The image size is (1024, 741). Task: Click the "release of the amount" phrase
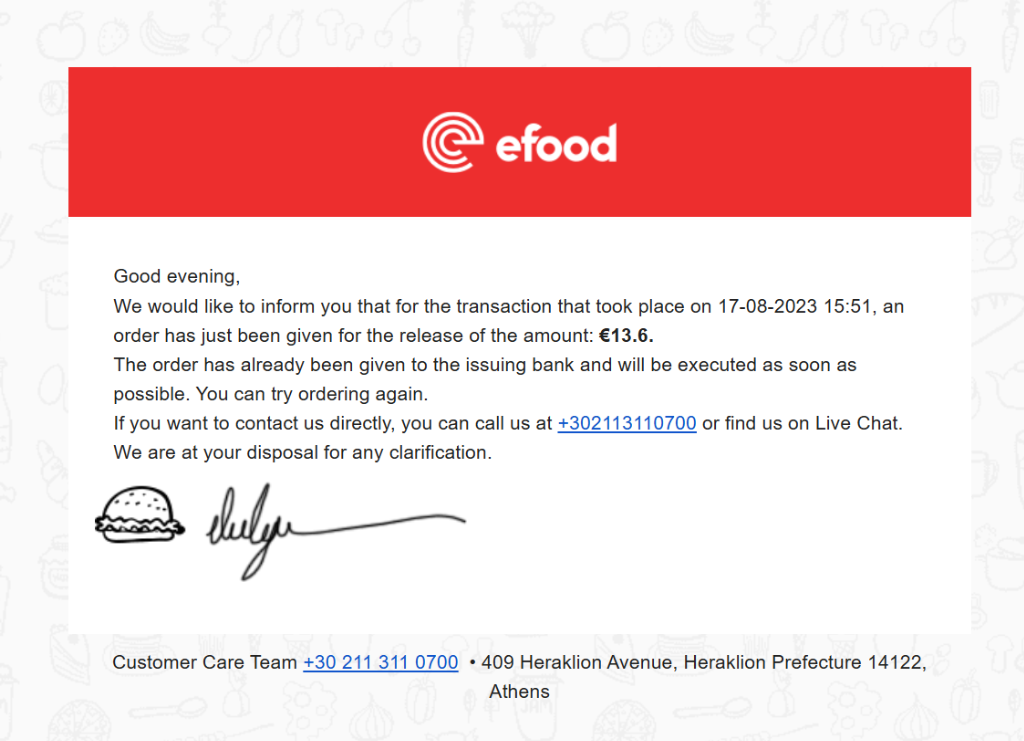(x=503, y=335)
